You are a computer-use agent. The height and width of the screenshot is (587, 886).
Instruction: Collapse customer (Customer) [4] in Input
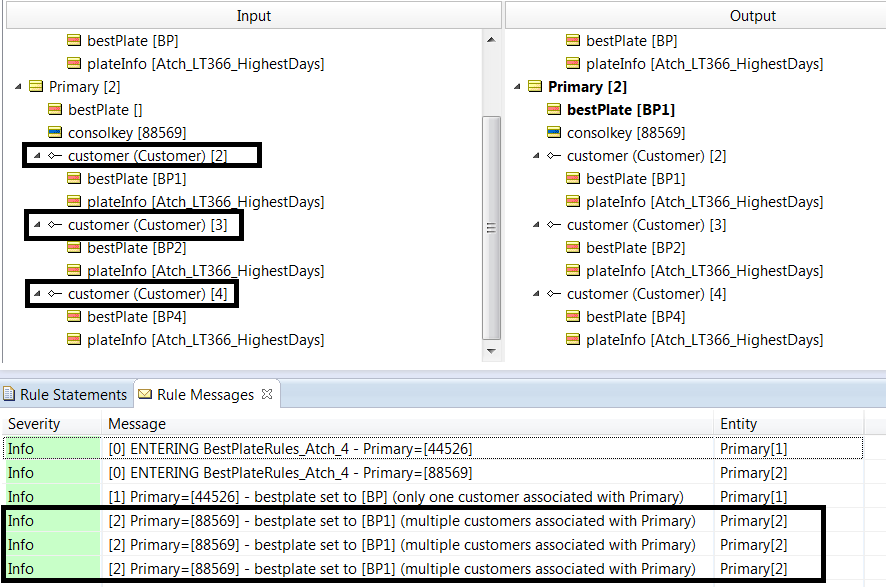[x=37, y=293]
